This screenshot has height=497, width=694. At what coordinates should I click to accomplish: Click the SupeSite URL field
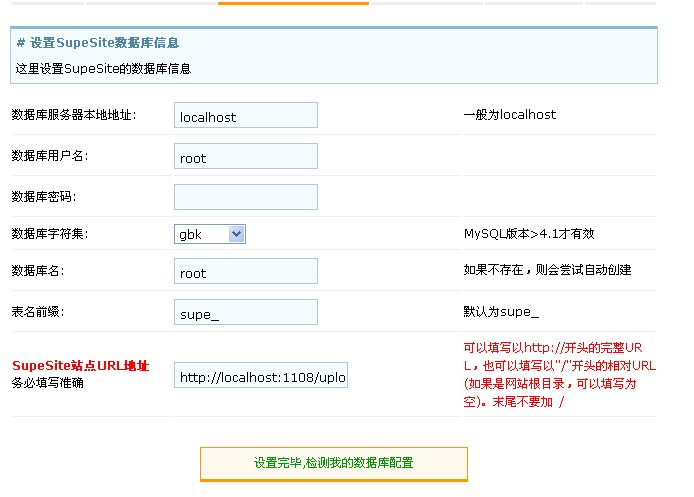pos(261,375)
